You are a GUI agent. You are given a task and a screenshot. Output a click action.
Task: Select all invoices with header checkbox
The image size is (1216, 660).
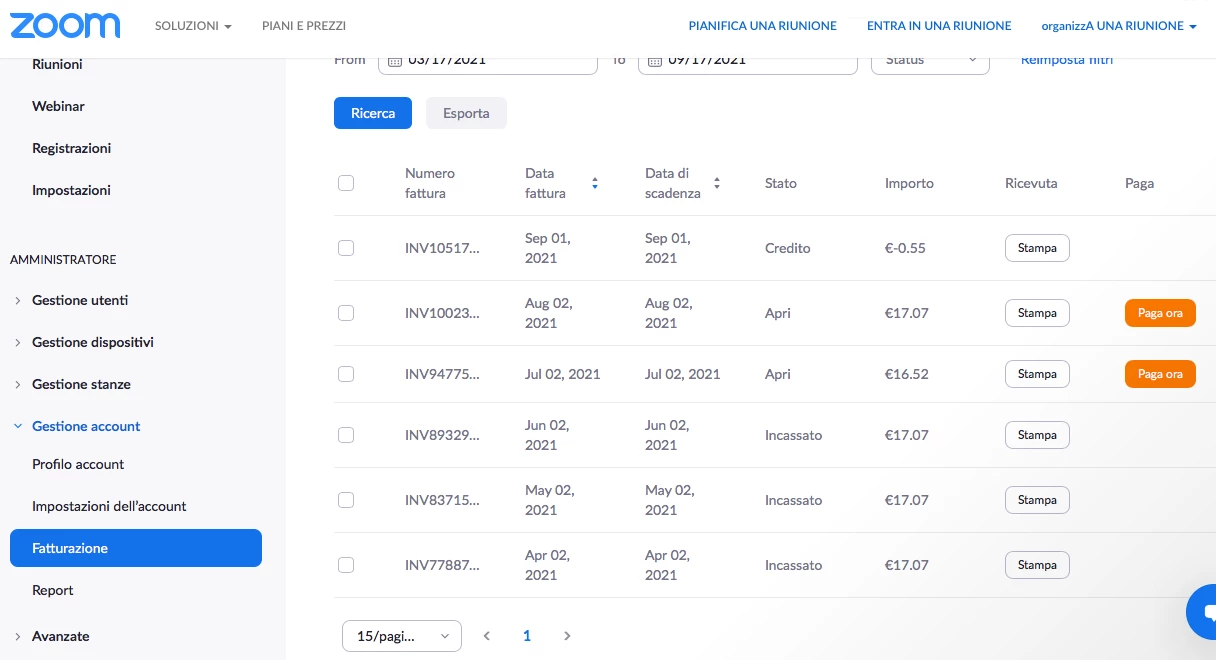346,183
